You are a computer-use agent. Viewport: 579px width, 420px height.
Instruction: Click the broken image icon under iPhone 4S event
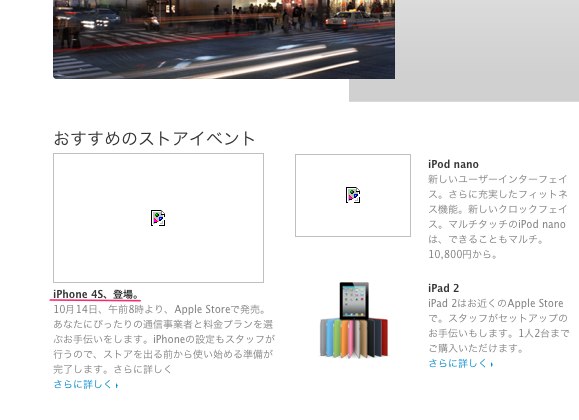(158, 218)
